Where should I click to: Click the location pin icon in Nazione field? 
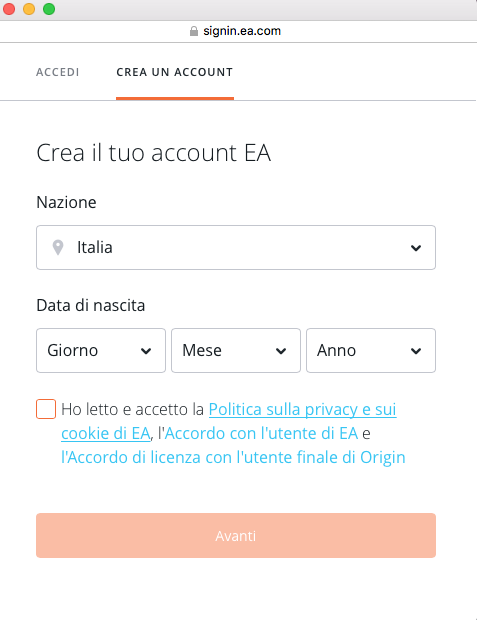click(x=58, y=248)
